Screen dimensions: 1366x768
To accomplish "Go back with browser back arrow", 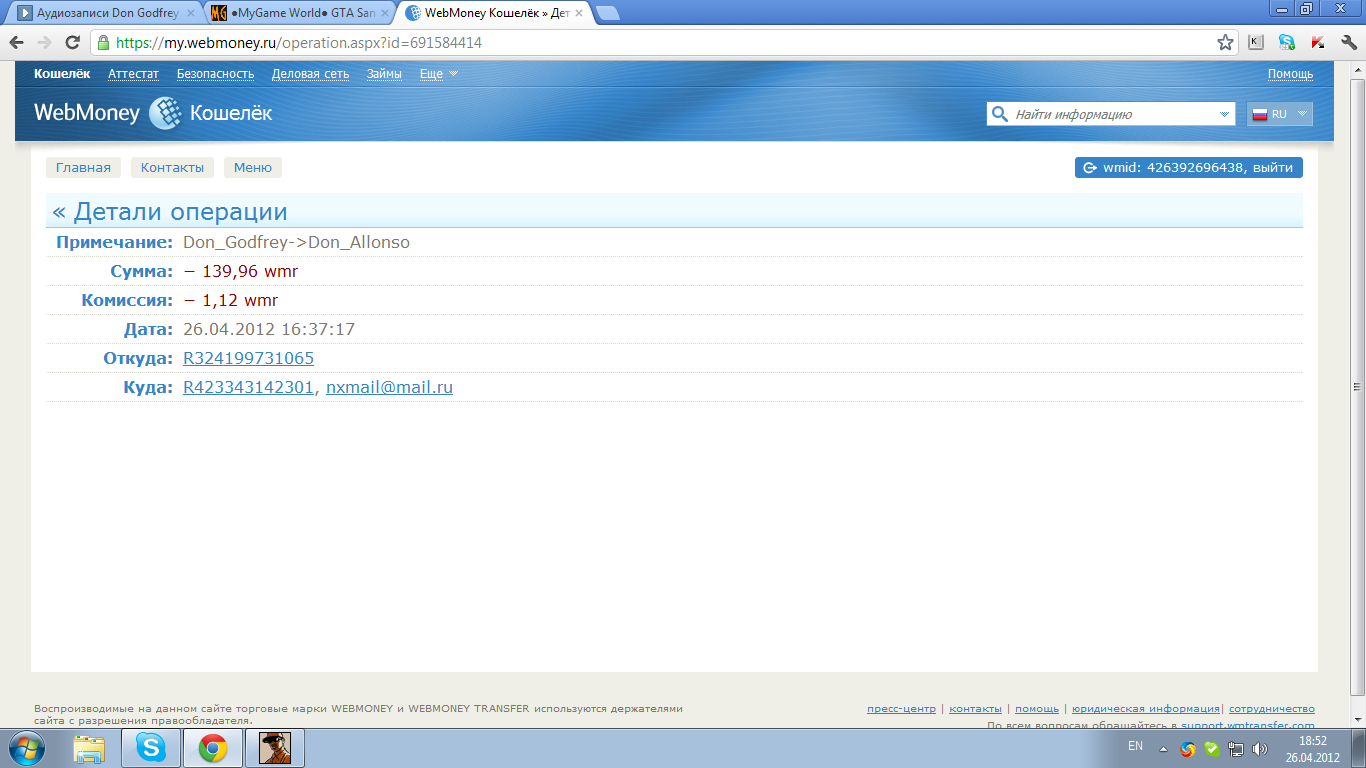I will point(16,43).
